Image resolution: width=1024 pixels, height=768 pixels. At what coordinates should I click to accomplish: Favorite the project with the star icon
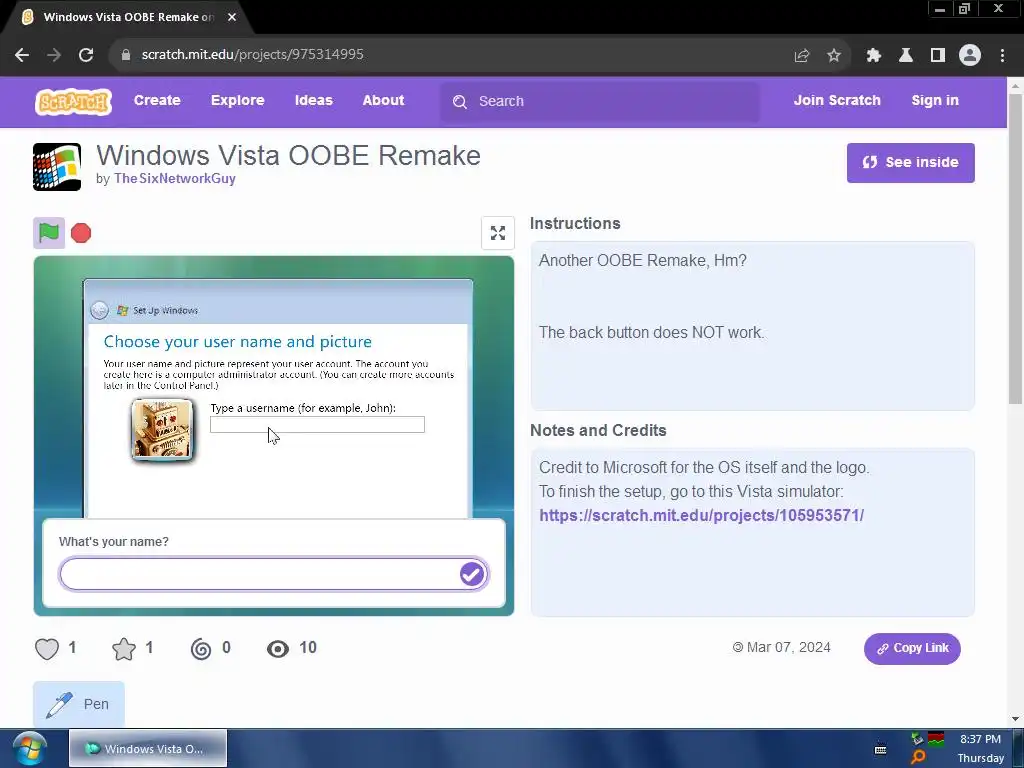click(x=124, y=648)
